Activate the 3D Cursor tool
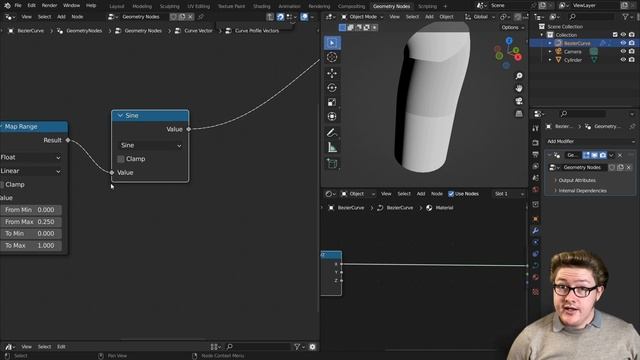This screenshot has width=640, height=360. tap(332, 58)
